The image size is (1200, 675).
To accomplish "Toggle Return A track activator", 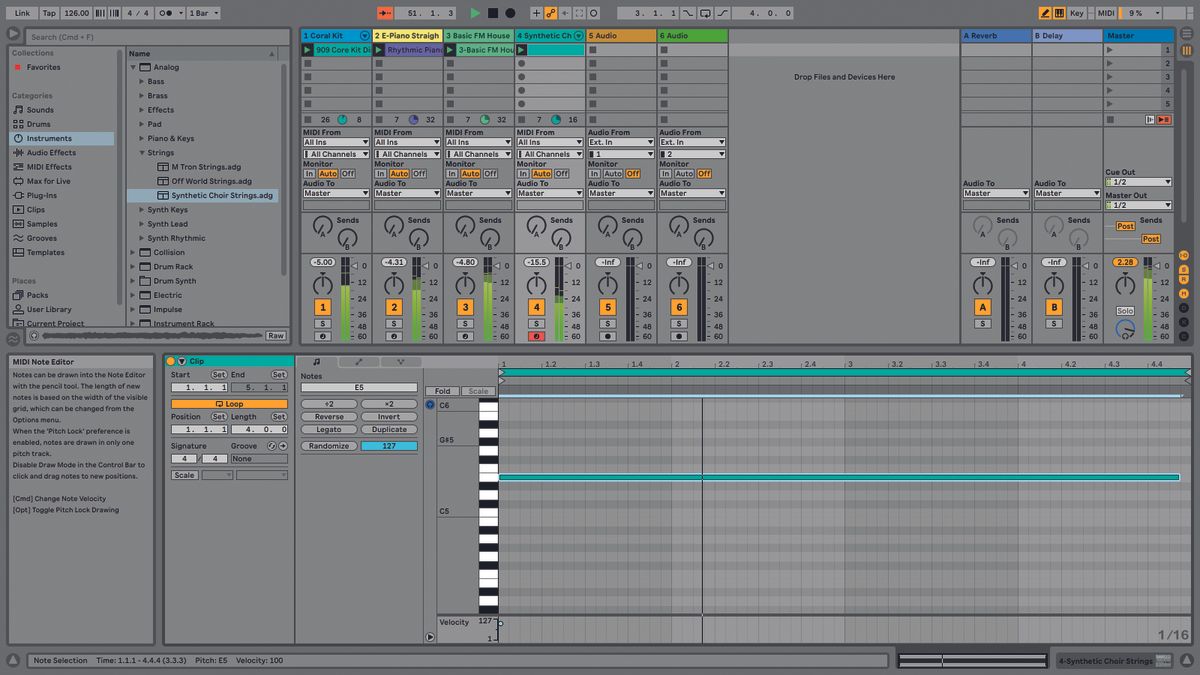I will [x=983, y=307].
